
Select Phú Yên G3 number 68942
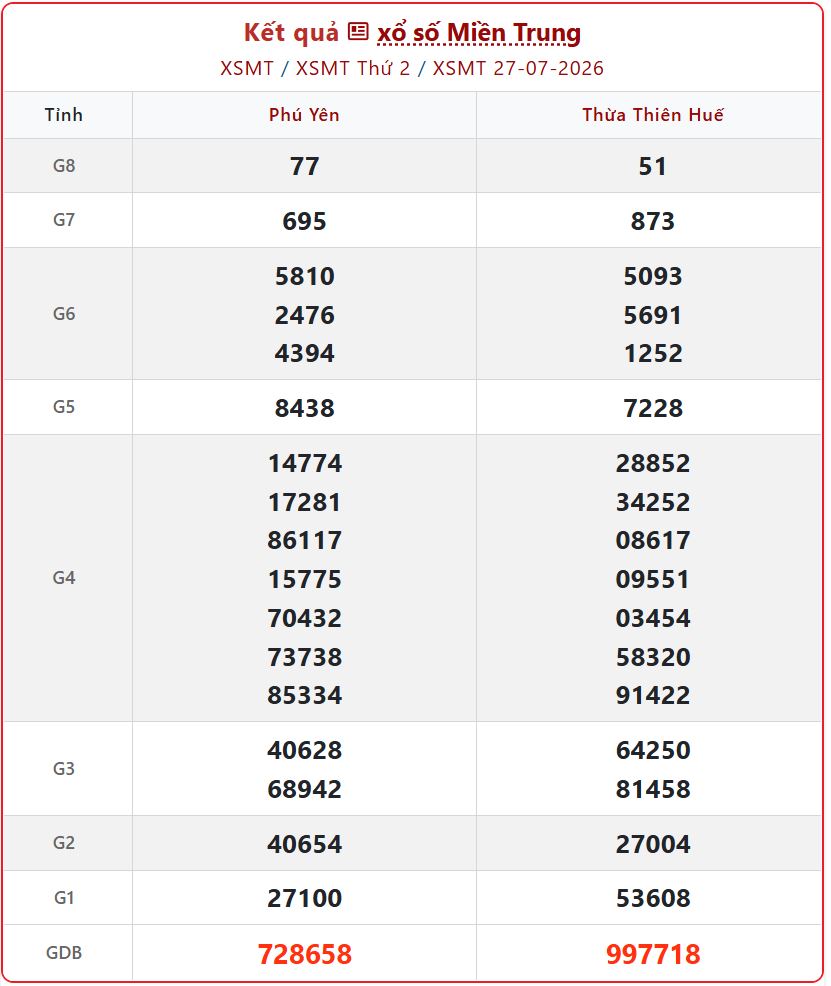(304, 789)
